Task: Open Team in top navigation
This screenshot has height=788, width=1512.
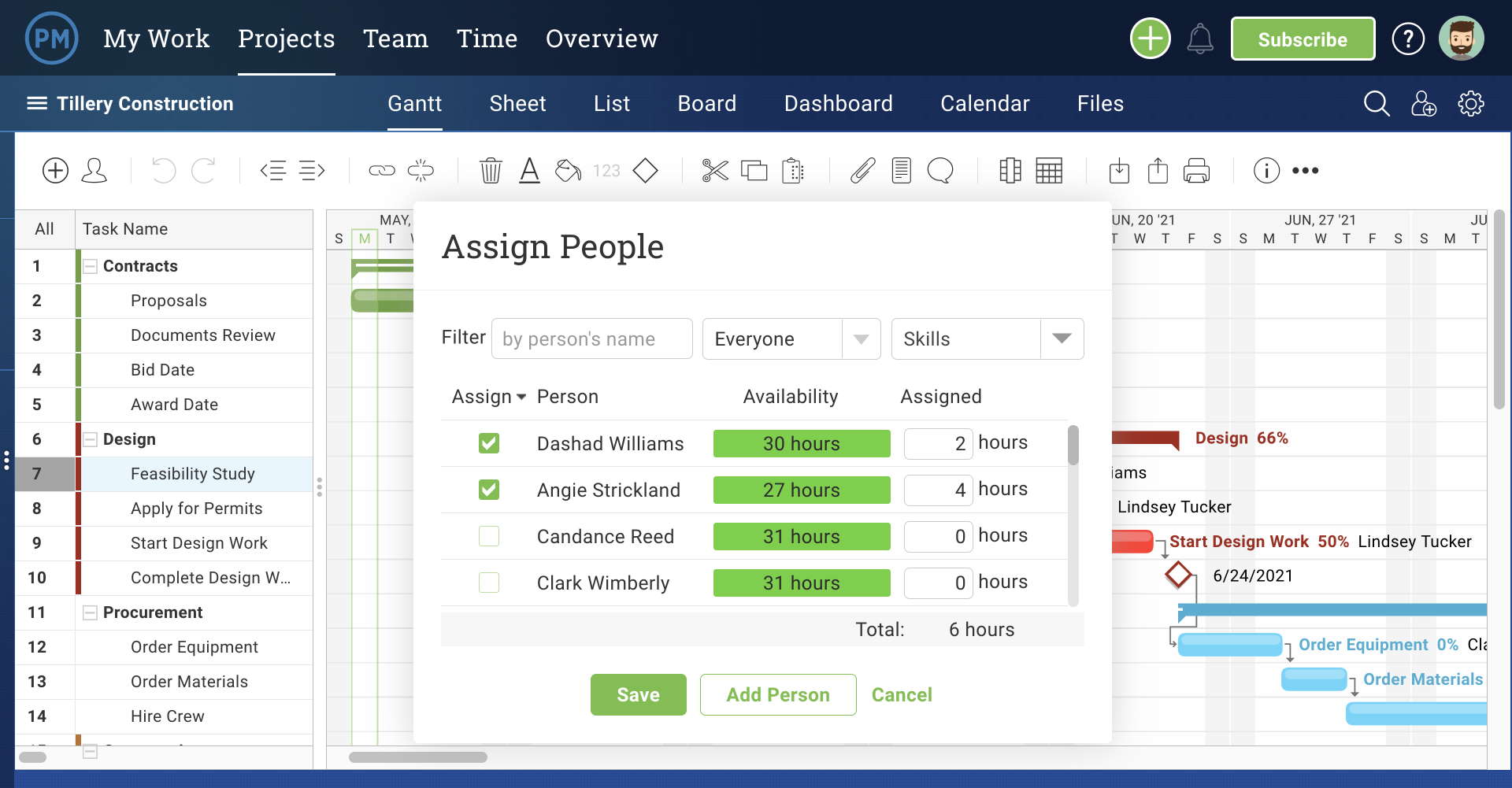Action: point(395,39)
